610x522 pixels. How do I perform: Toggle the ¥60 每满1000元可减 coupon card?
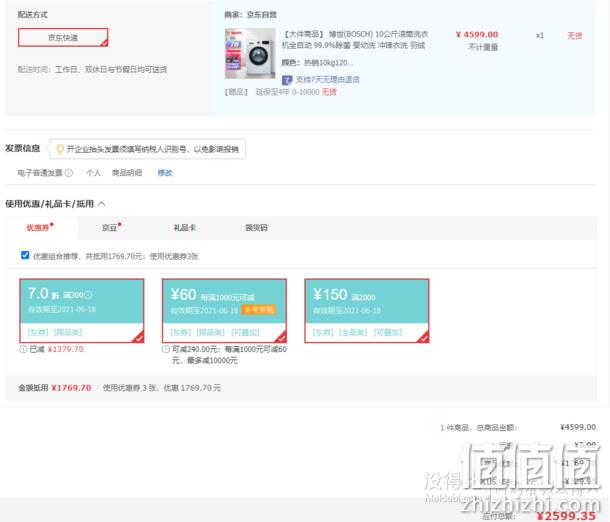point(224,311)
